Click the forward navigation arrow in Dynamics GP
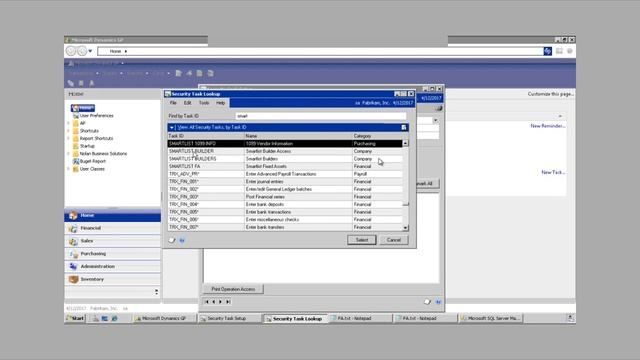 coord(82,51)
